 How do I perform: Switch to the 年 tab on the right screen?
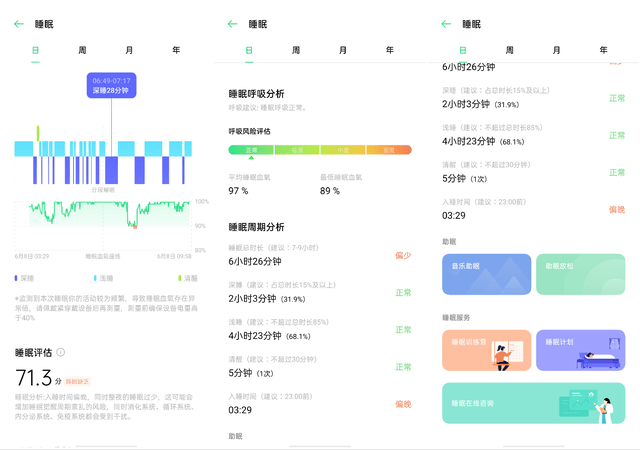coord(603,50)
